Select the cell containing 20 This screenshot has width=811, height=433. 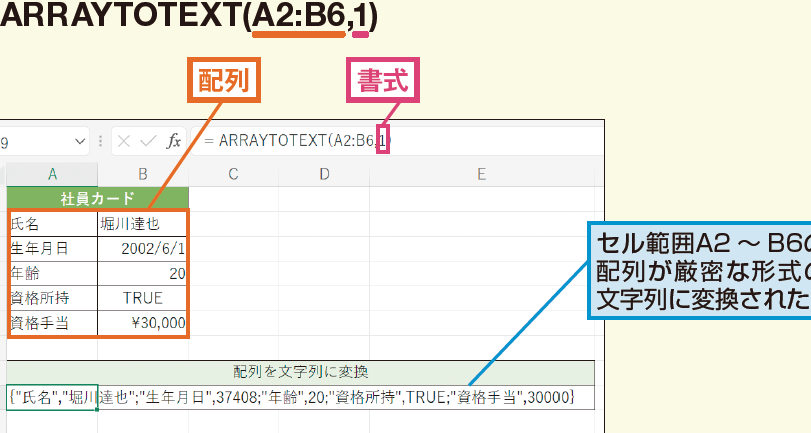pos(143,274)
